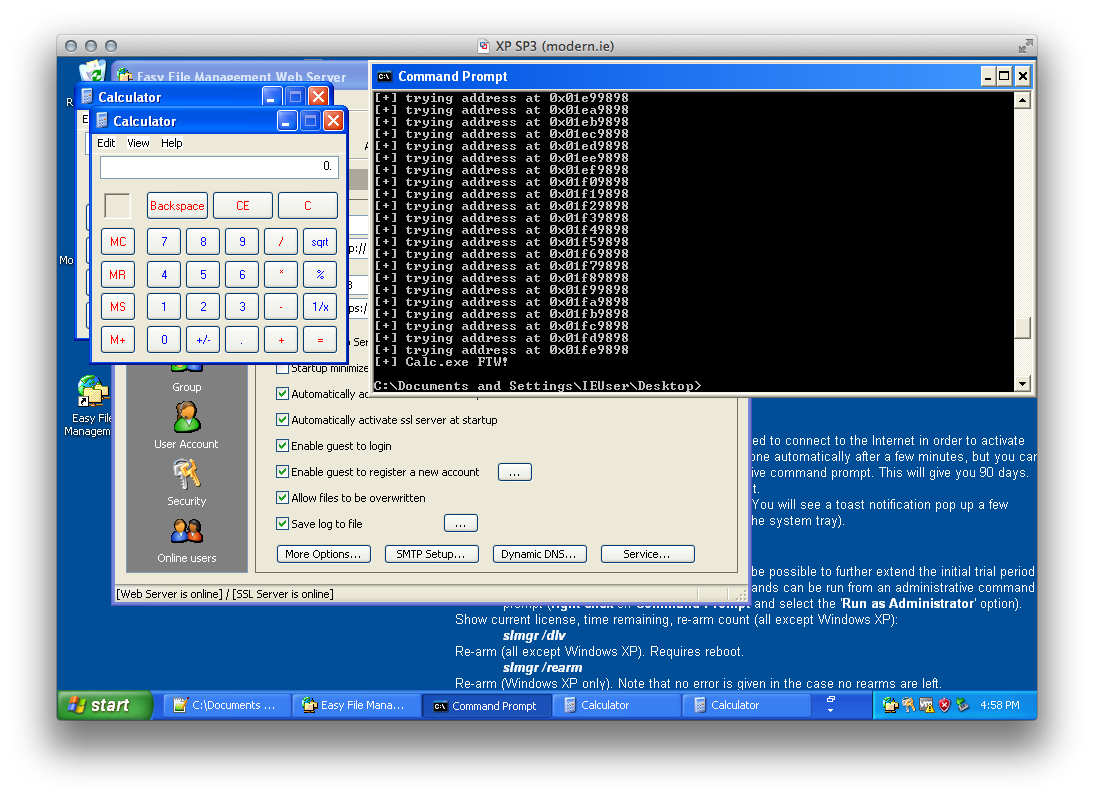Toggle the Startup minimize checkbox

282,368
